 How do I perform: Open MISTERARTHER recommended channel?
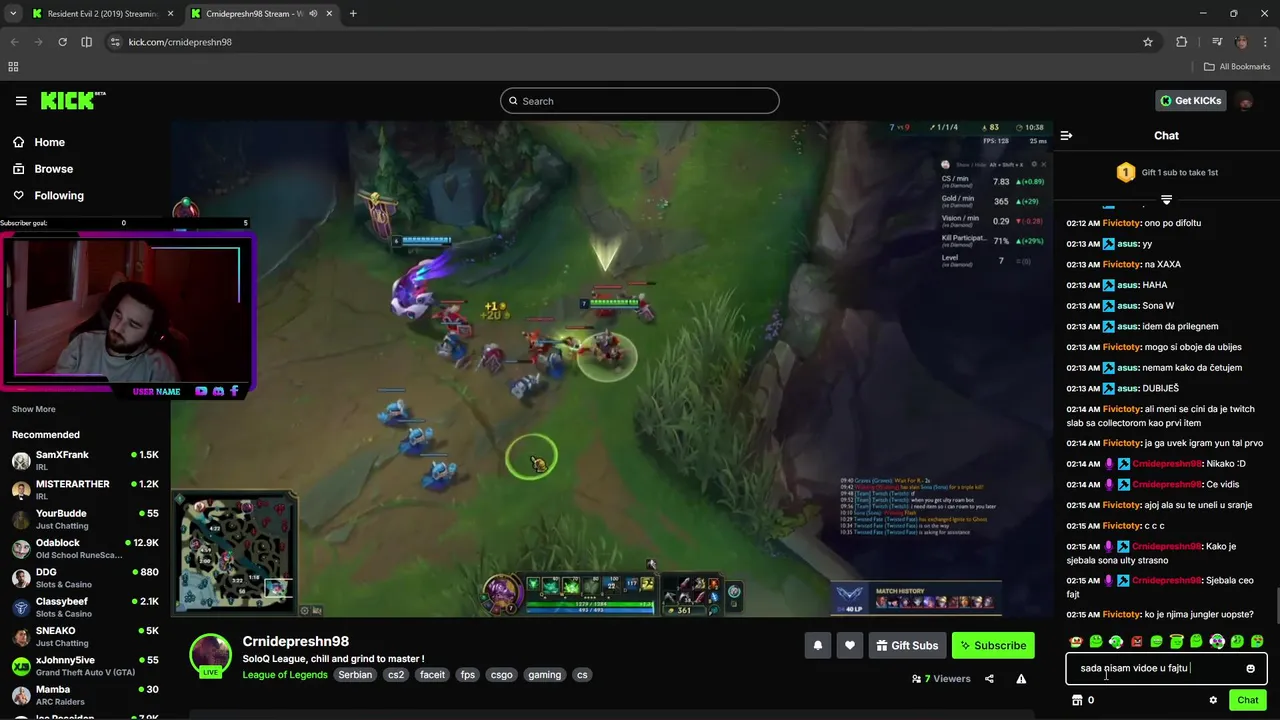tap(85, 490)
